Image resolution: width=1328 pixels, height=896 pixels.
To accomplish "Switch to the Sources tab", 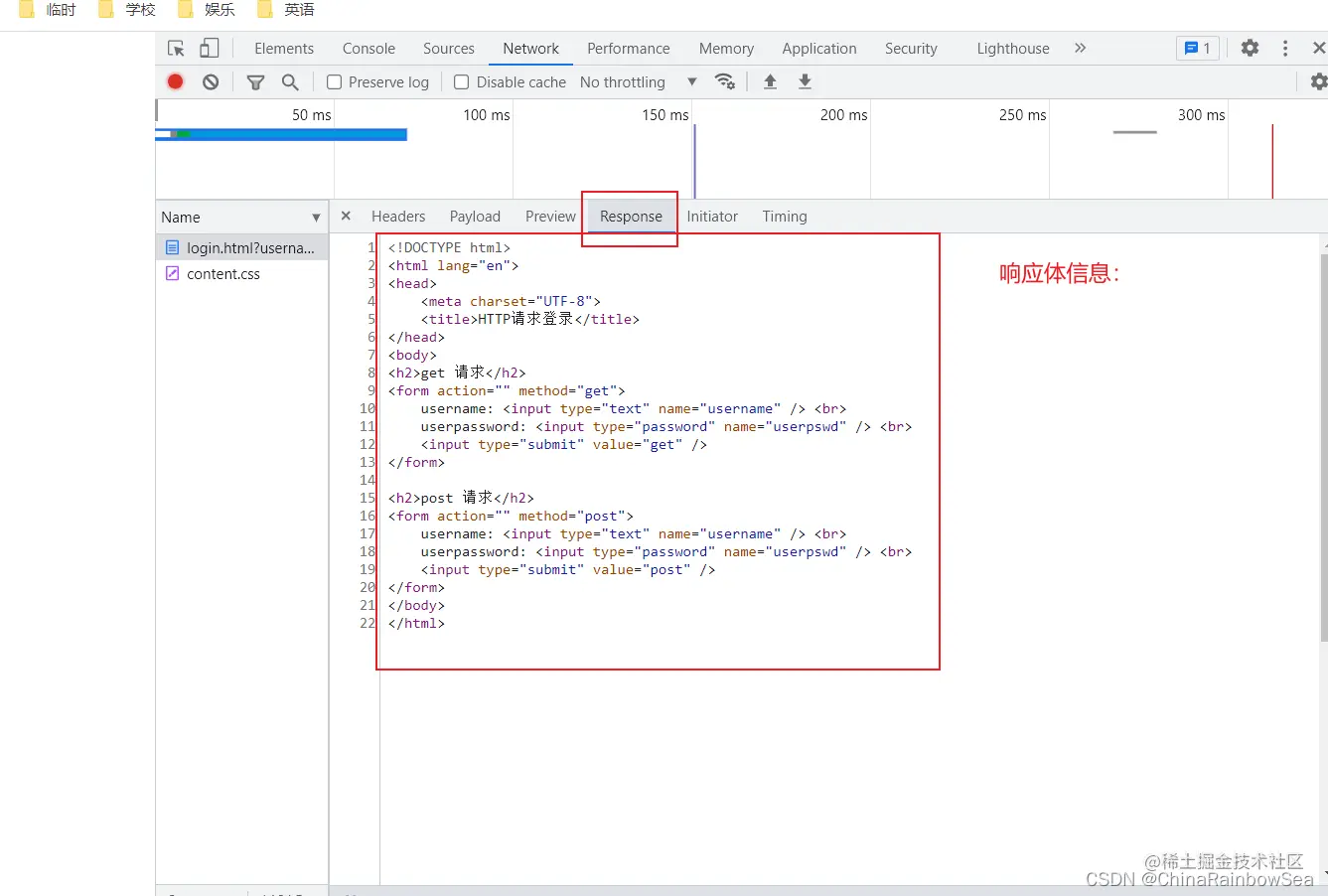I will (x=449, y=49).
